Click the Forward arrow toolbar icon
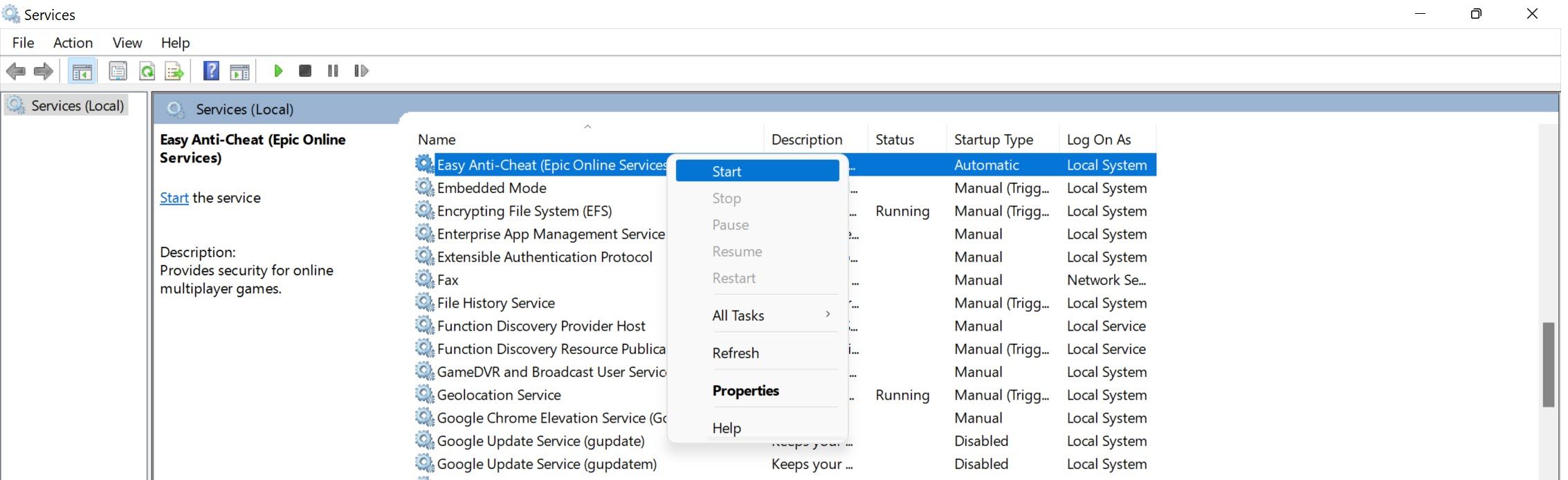1568x480 pixels. click(x=44, y=71)
